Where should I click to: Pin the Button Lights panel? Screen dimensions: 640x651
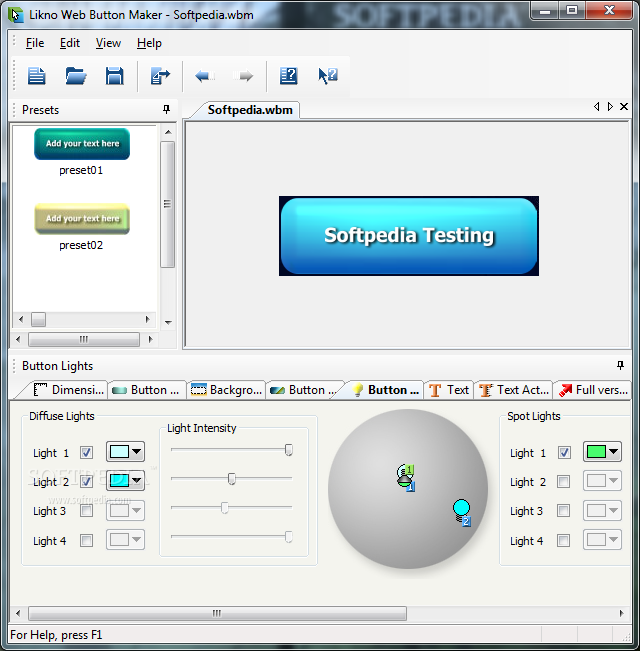pos(620,365)
